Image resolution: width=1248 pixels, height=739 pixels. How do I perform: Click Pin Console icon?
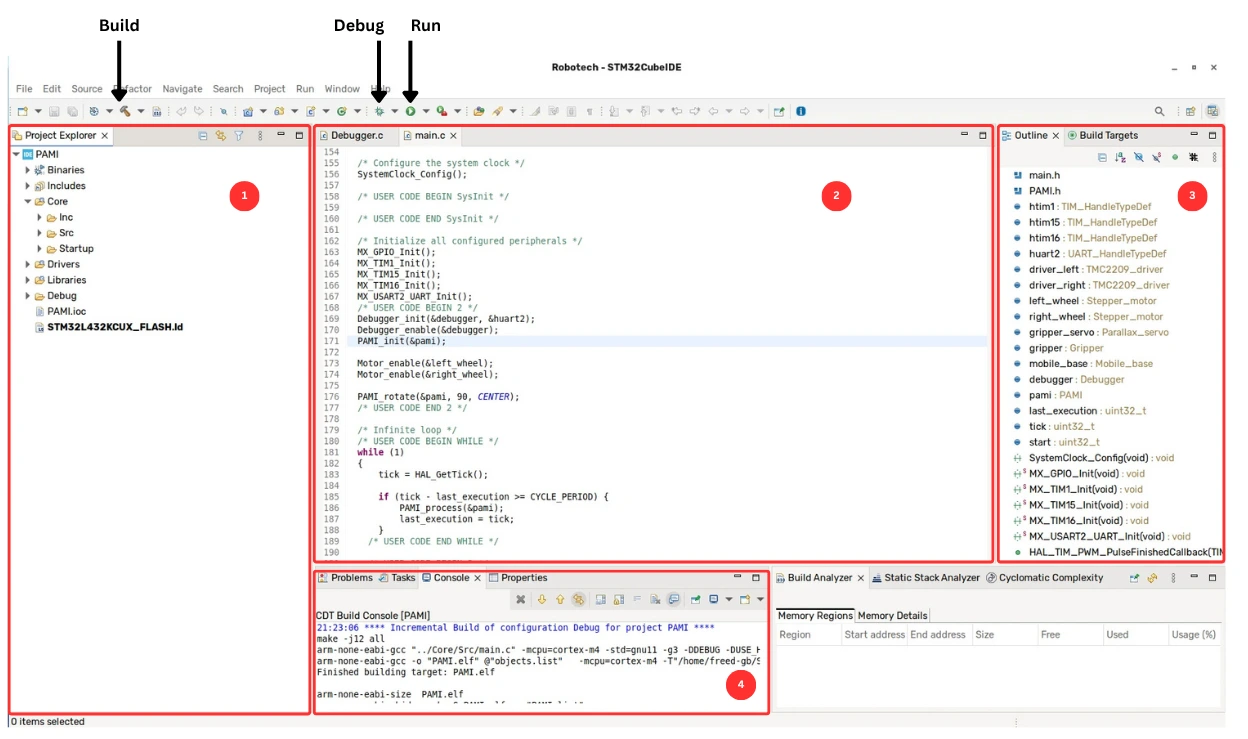tap(695, 599)
